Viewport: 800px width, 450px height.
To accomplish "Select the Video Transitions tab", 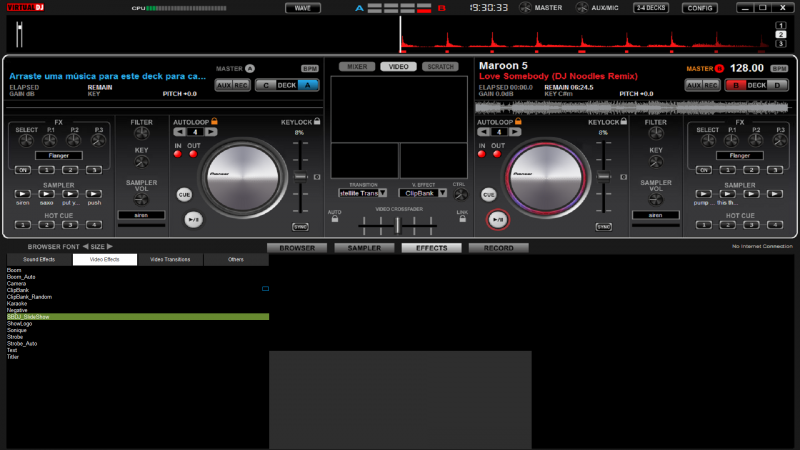I will pos(170,260).
